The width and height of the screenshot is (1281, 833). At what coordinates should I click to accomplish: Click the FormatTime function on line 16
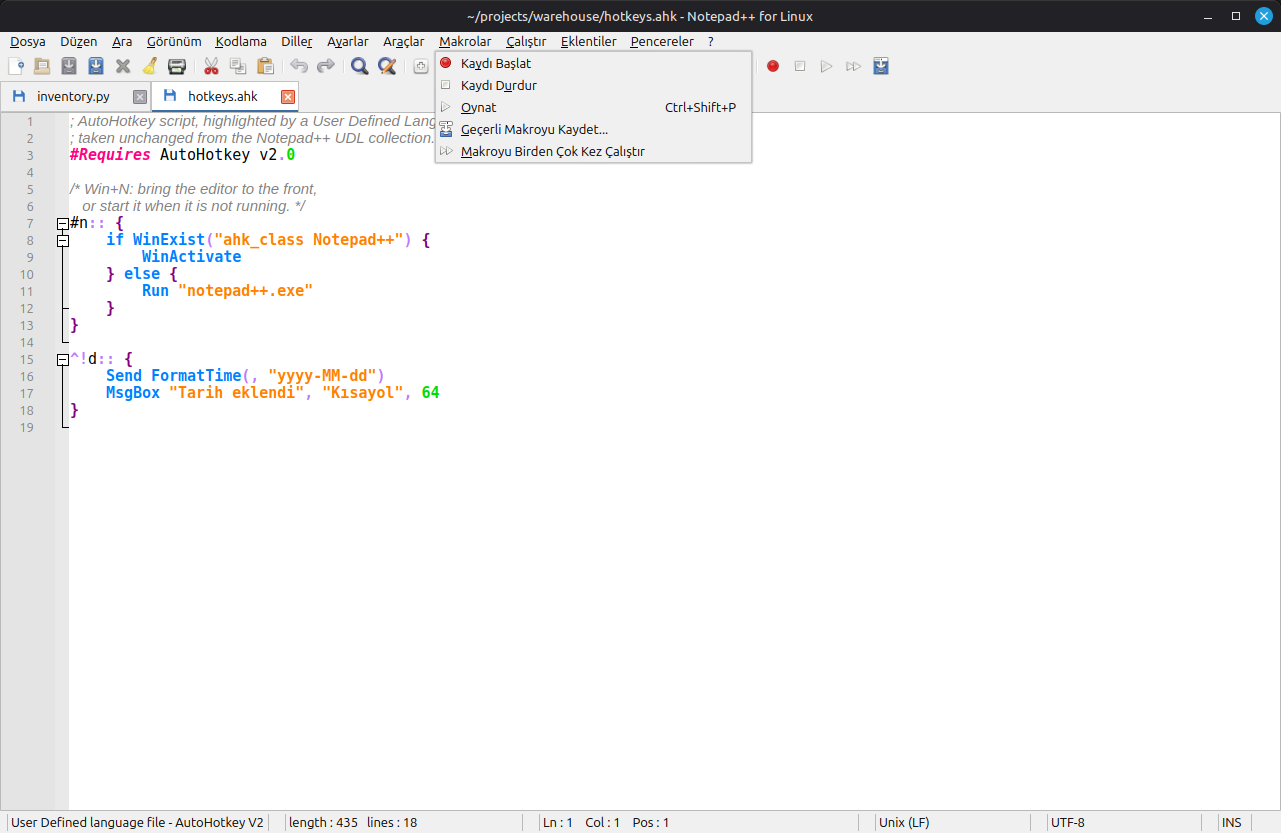click(196, 376)
